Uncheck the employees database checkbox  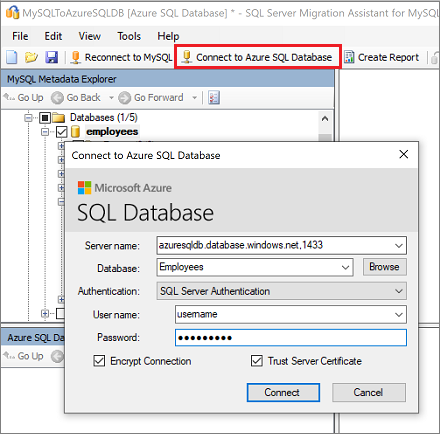coord(61,132)
